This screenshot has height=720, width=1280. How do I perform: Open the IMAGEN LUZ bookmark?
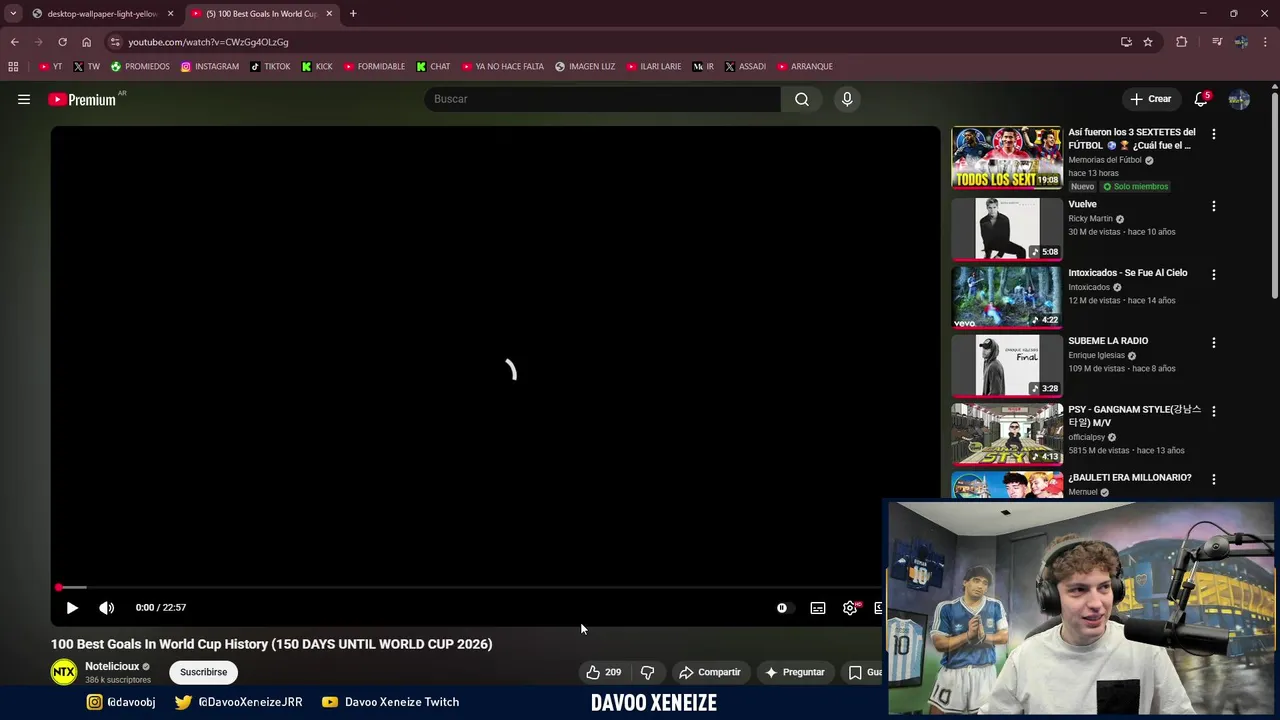585,67
